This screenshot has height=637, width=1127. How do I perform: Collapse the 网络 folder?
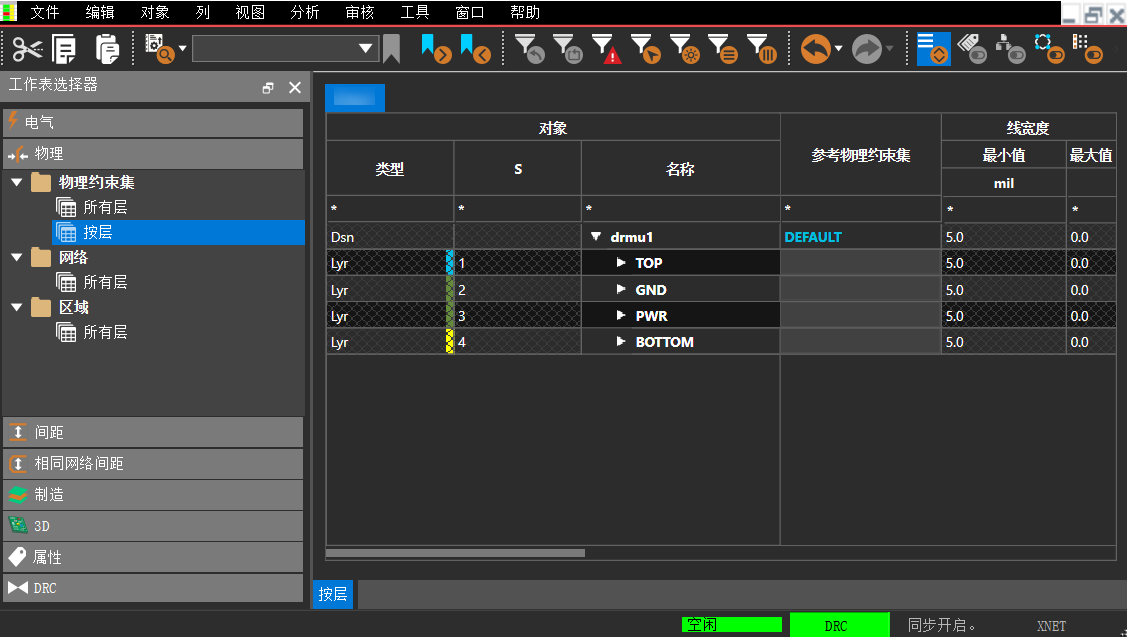click(x=17, y=257)
